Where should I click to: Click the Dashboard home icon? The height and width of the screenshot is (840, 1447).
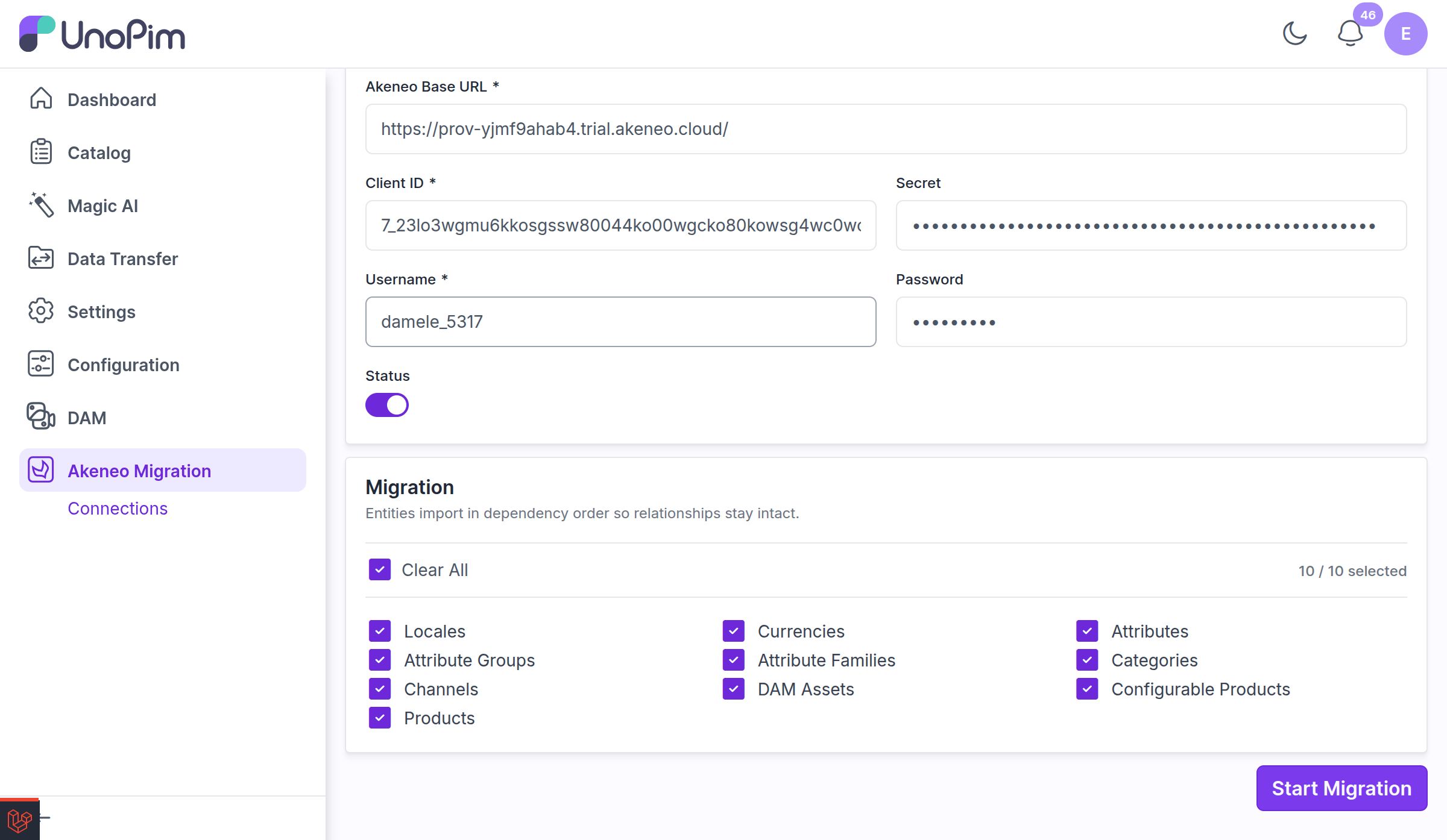pyautogui.click(x=41, y=99)
